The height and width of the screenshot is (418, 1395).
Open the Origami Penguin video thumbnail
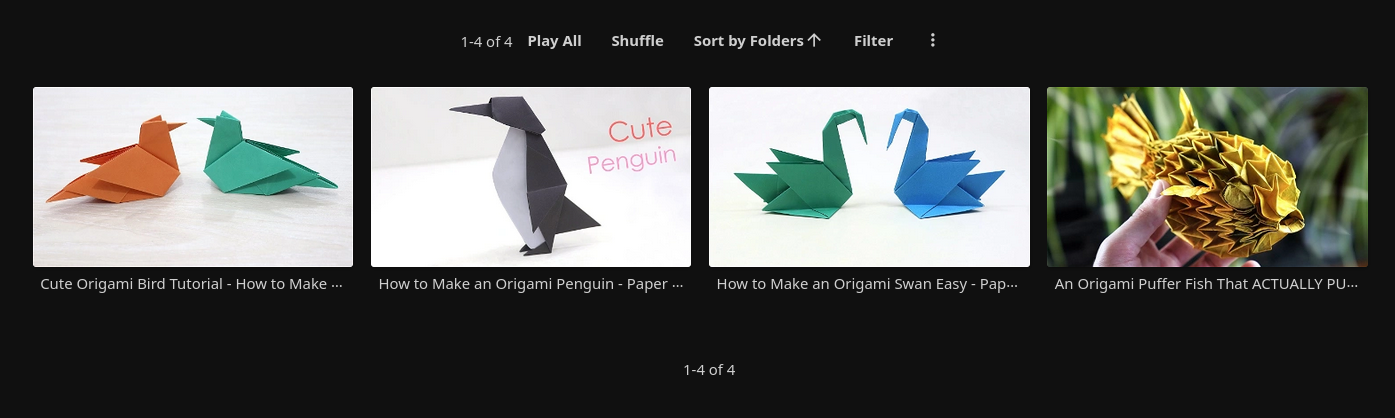[x=531, y=177]
